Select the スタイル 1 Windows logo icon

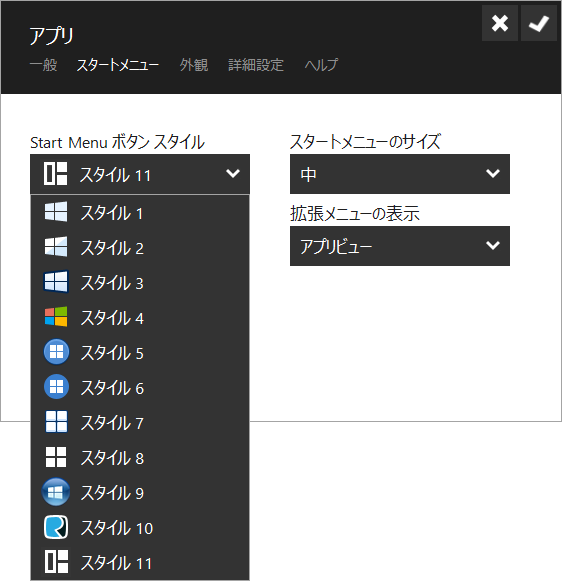[x=56, y=212]
